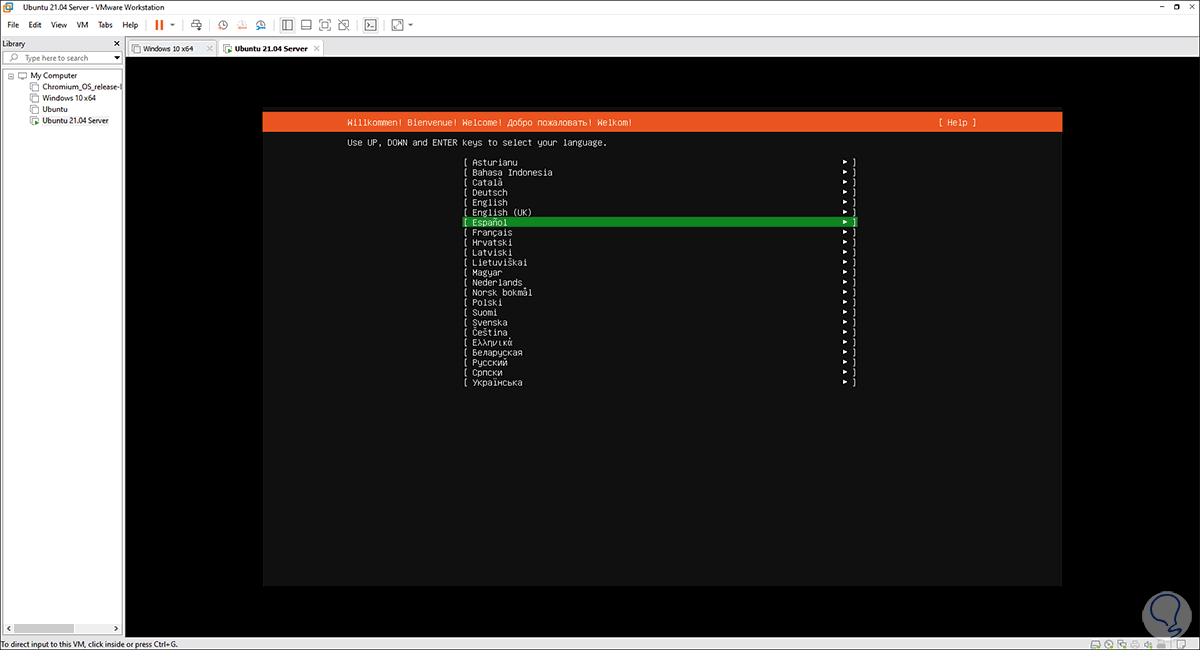The image size is (1200, 650).
Task: Select Deutsch language option
Action: point(660,192)
